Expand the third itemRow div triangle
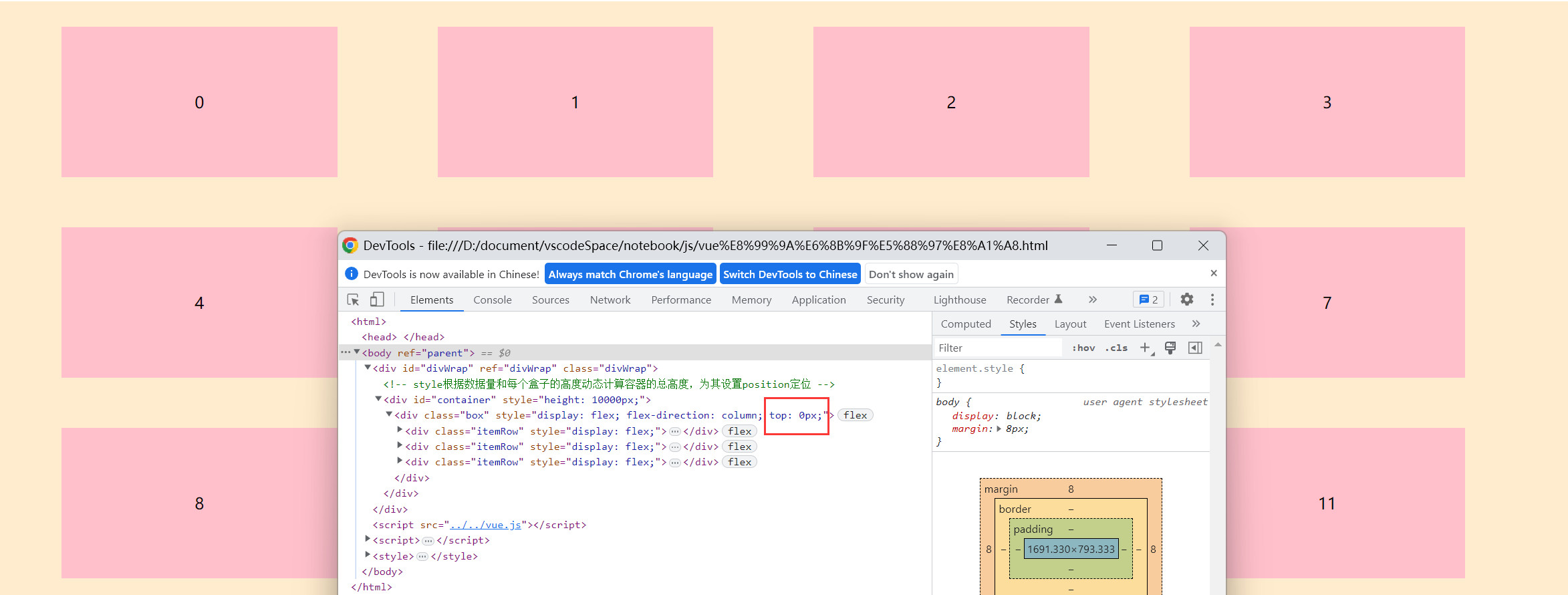The image size is (1568, 595). (x=400, y=461)
